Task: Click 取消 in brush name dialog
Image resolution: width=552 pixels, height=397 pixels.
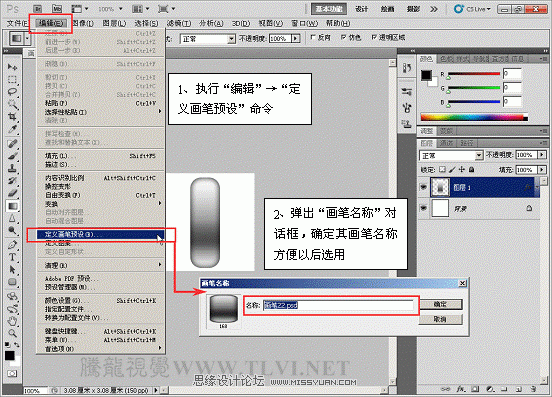Action: click(440, 320)
